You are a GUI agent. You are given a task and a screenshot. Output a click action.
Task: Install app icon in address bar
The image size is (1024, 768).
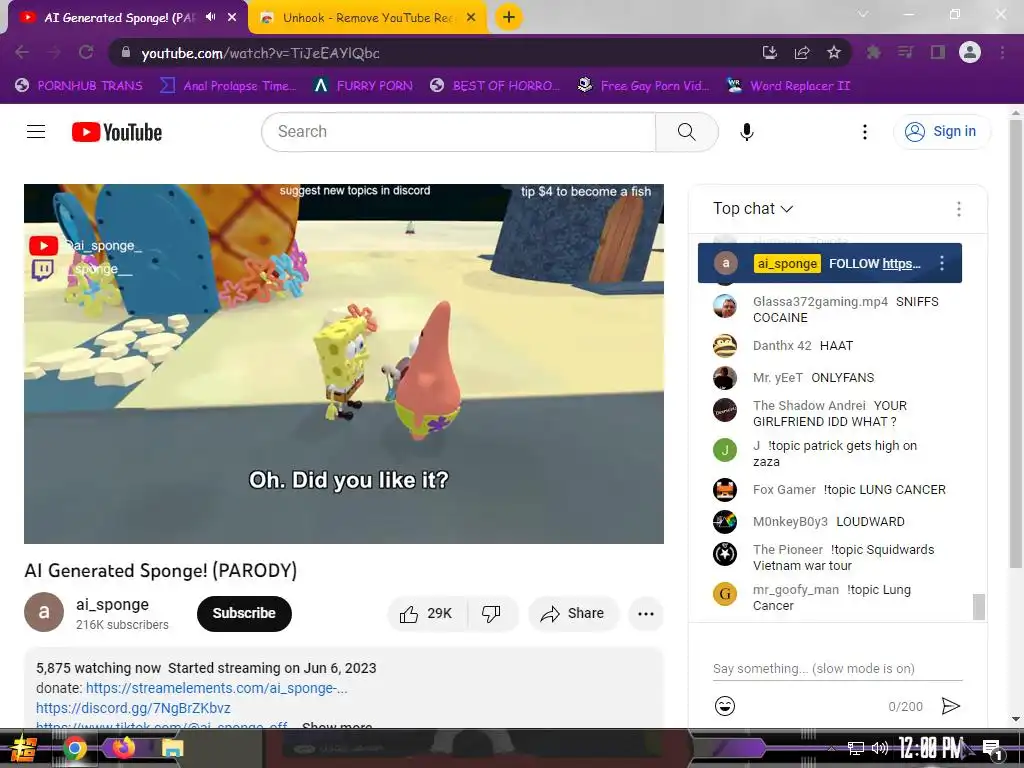(x=770, y=53)
